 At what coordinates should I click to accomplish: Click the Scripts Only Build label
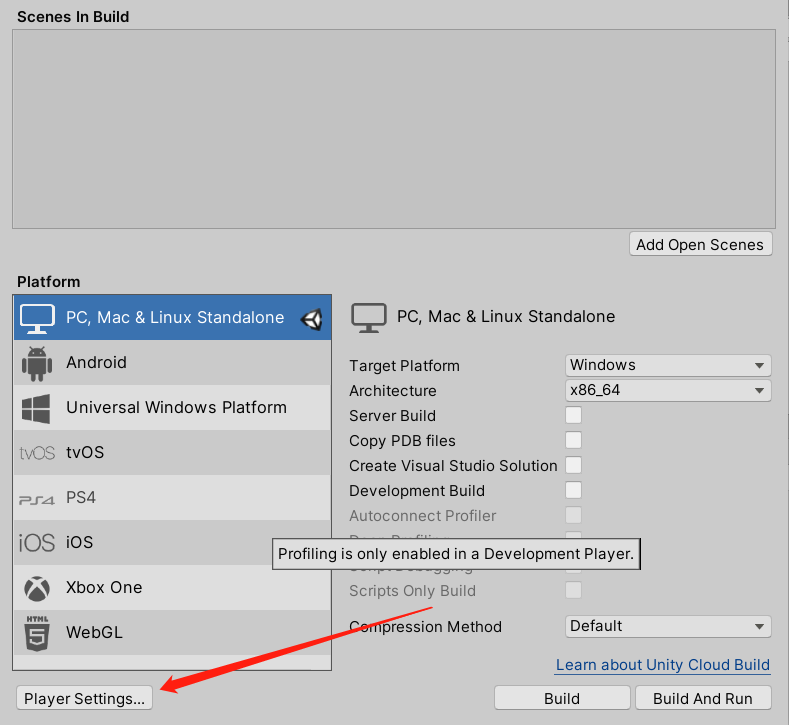(x=412, y=591)
